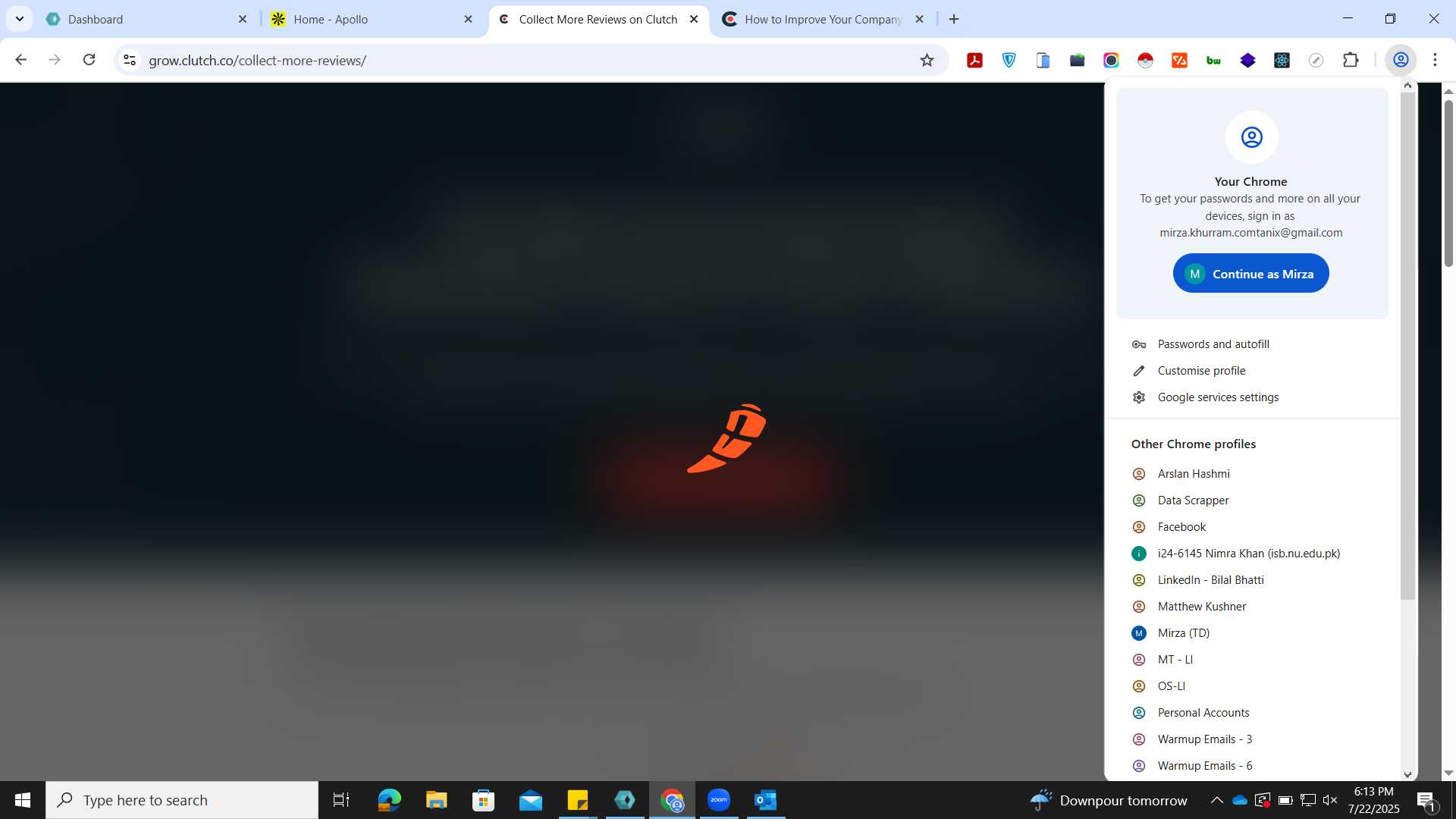Open the tab search dropdown arrow

pyautogui.click(x=20, y=19)
